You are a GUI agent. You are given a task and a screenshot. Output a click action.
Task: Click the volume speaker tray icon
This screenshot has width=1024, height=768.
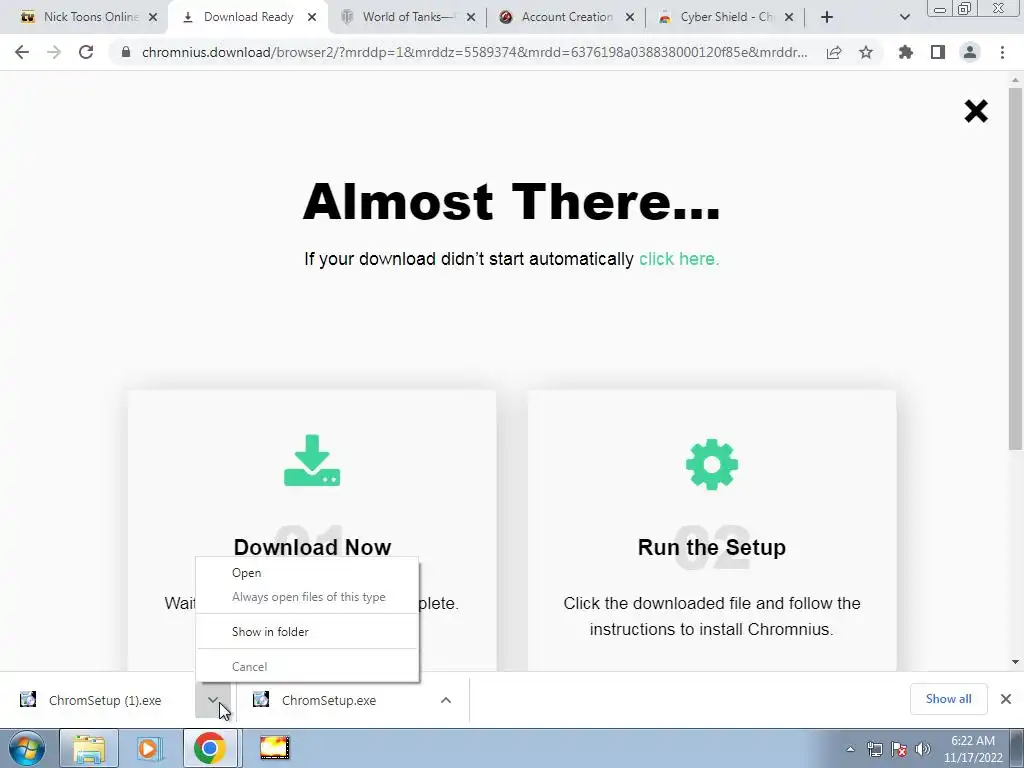click(923, 750)
